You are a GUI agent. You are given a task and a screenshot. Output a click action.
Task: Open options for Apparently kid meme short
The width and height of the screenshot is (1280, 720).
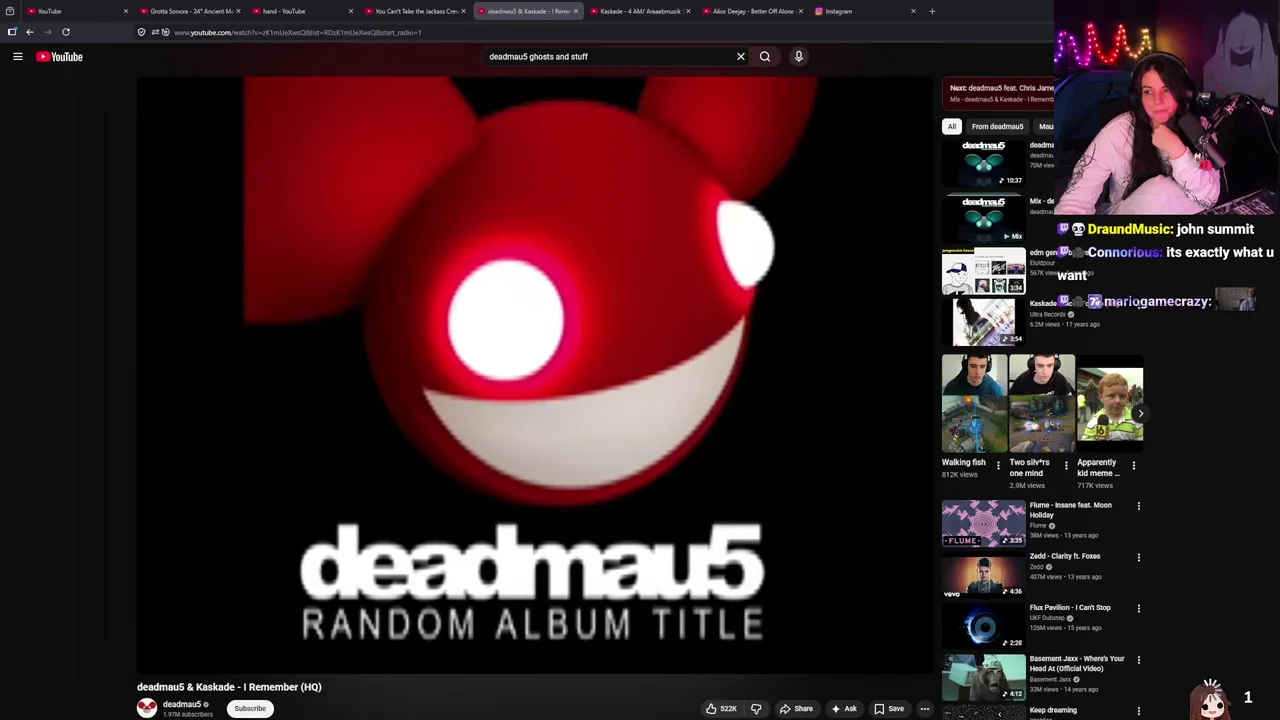[1134, 465]
